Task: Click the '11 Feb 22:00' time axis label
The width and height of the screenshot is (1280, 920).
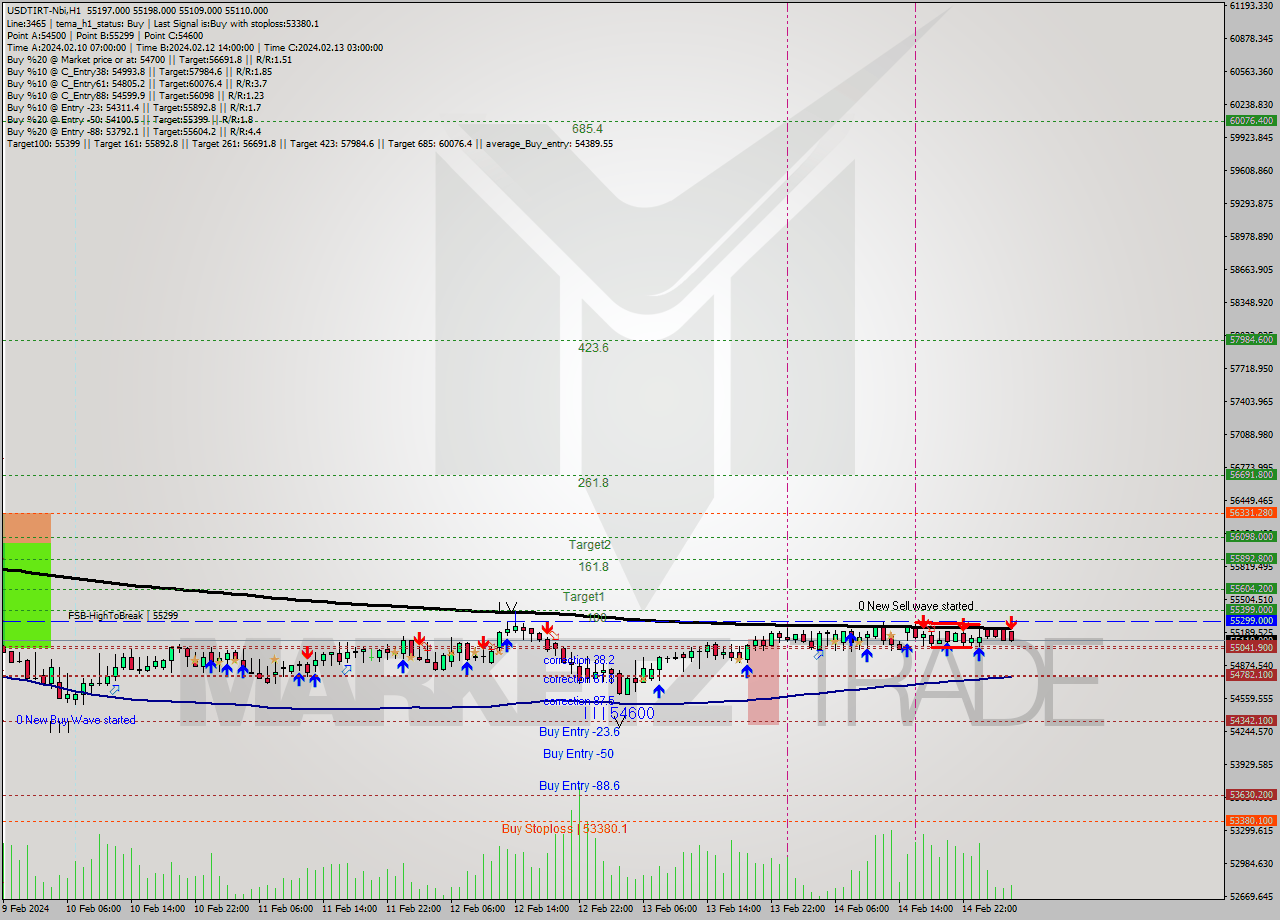Action: click(x=414, y=909)
